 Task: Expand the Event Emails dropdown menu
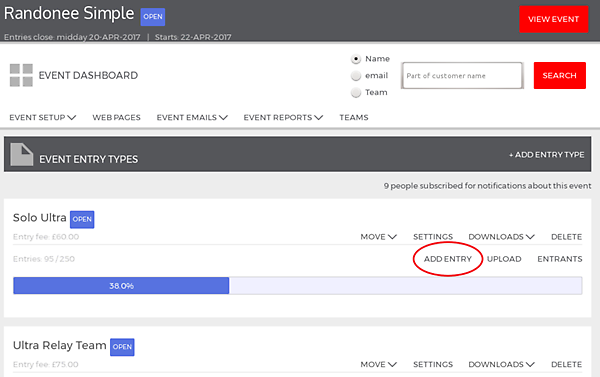(192, 118)
